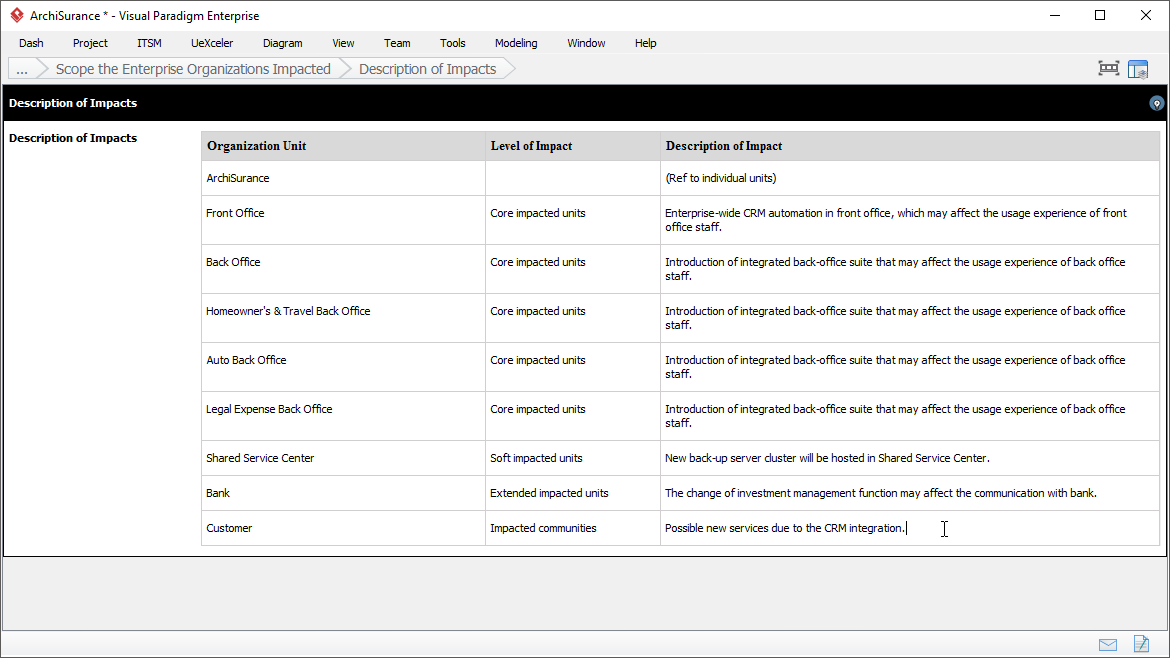
Task: Open the mail envelope icon in status bar
Action: point(1108,645)
